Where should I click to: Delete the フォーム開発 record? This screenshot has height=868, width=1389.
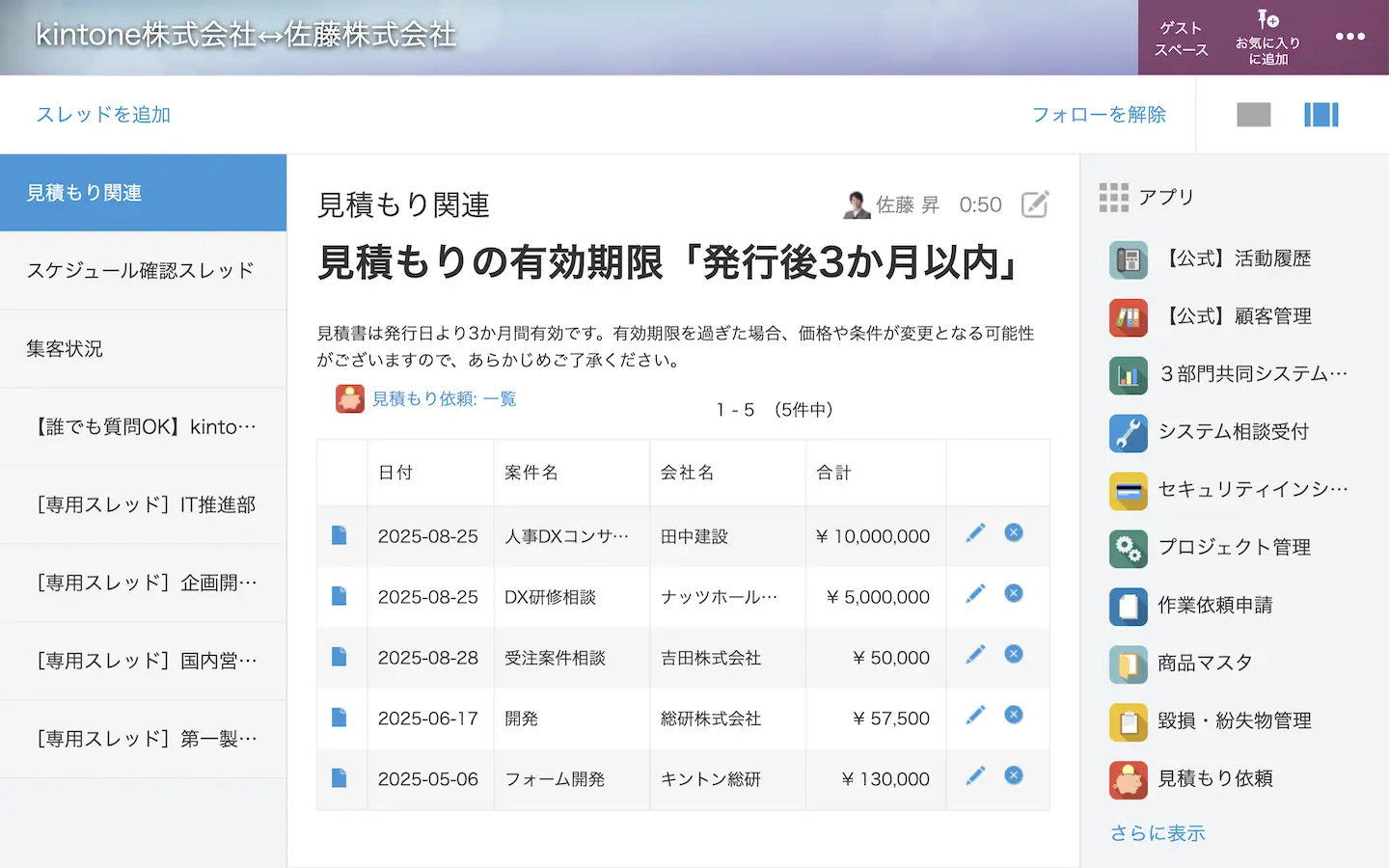click(1013, 775)
